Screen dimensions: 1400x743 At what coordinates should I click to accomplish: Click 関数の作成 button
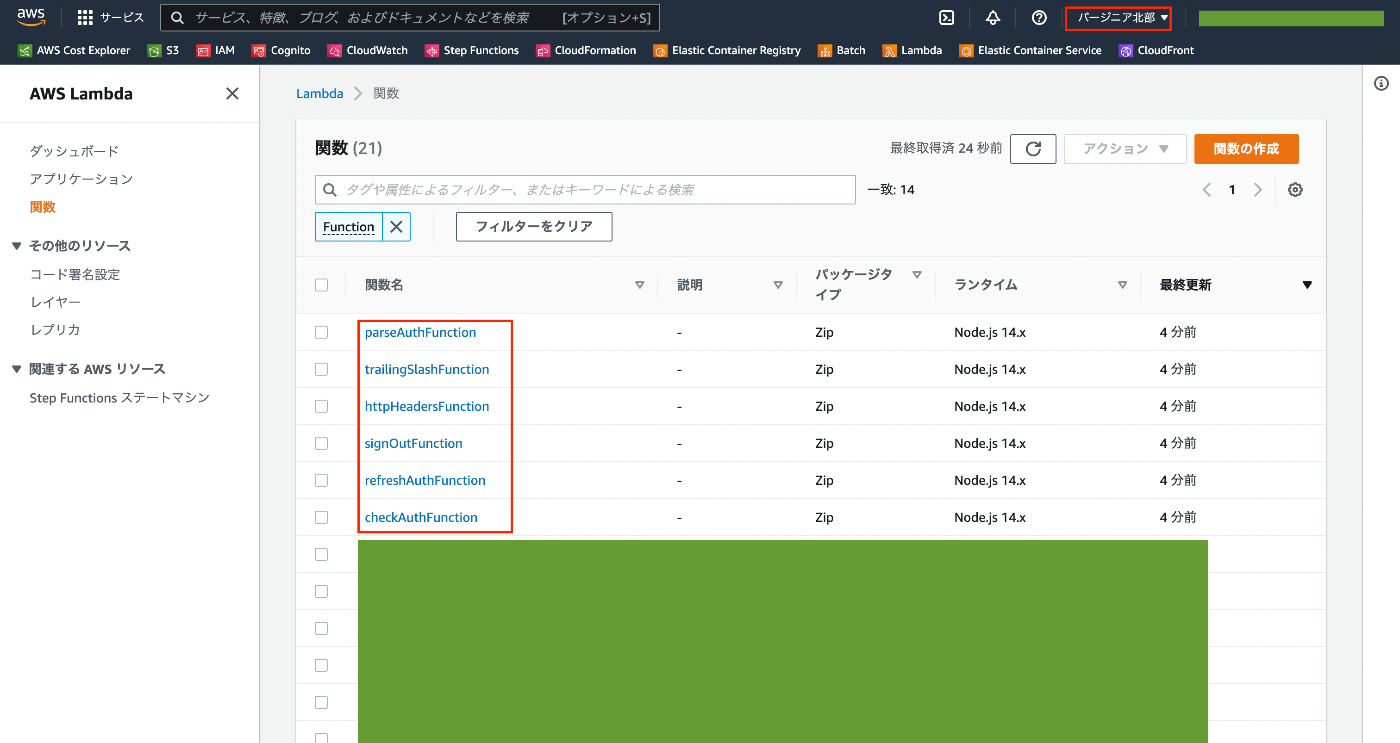pyautogui.click(x=1246, y=148)
